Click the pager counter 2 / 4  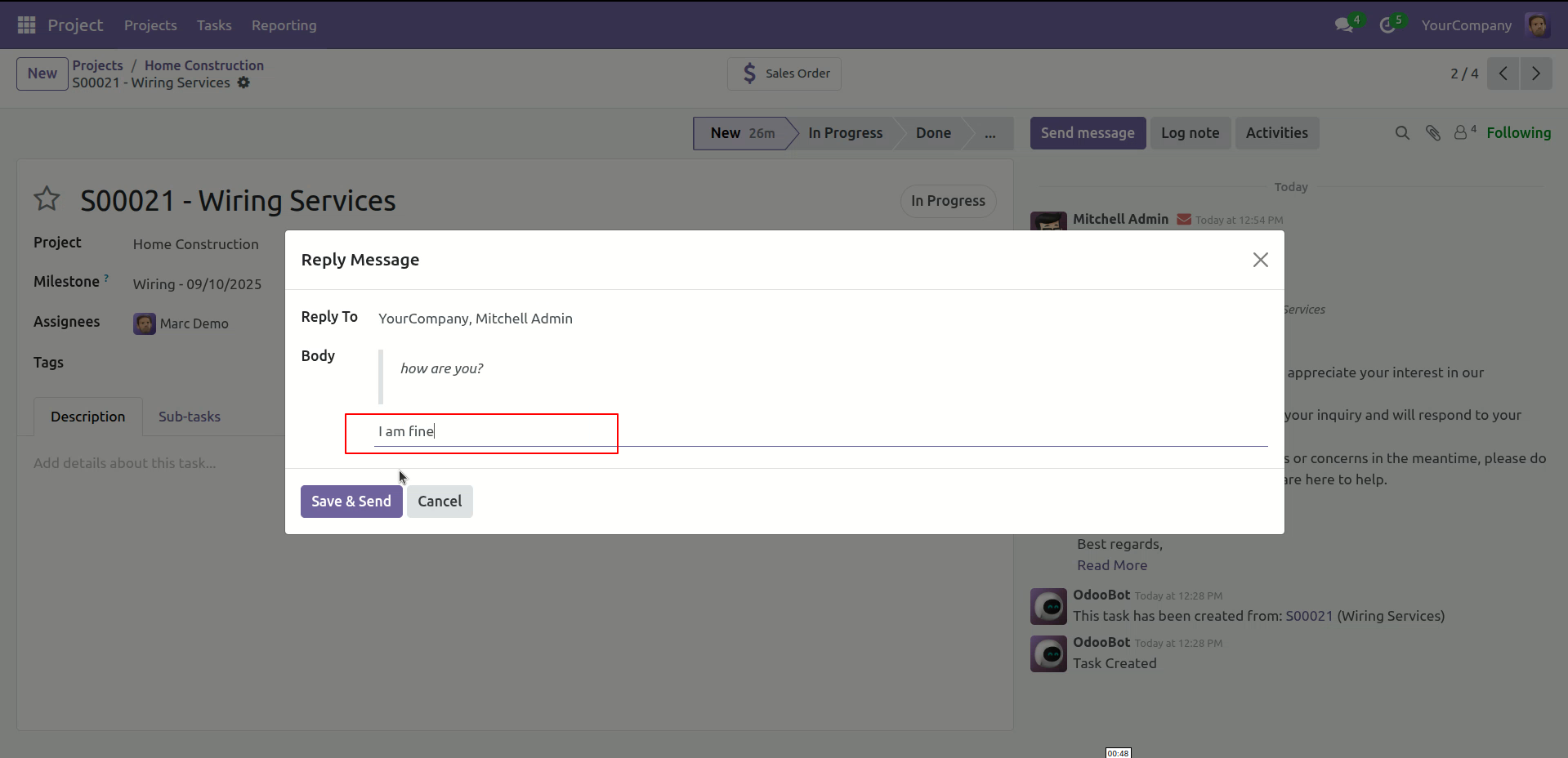(x=1464, y=74)
